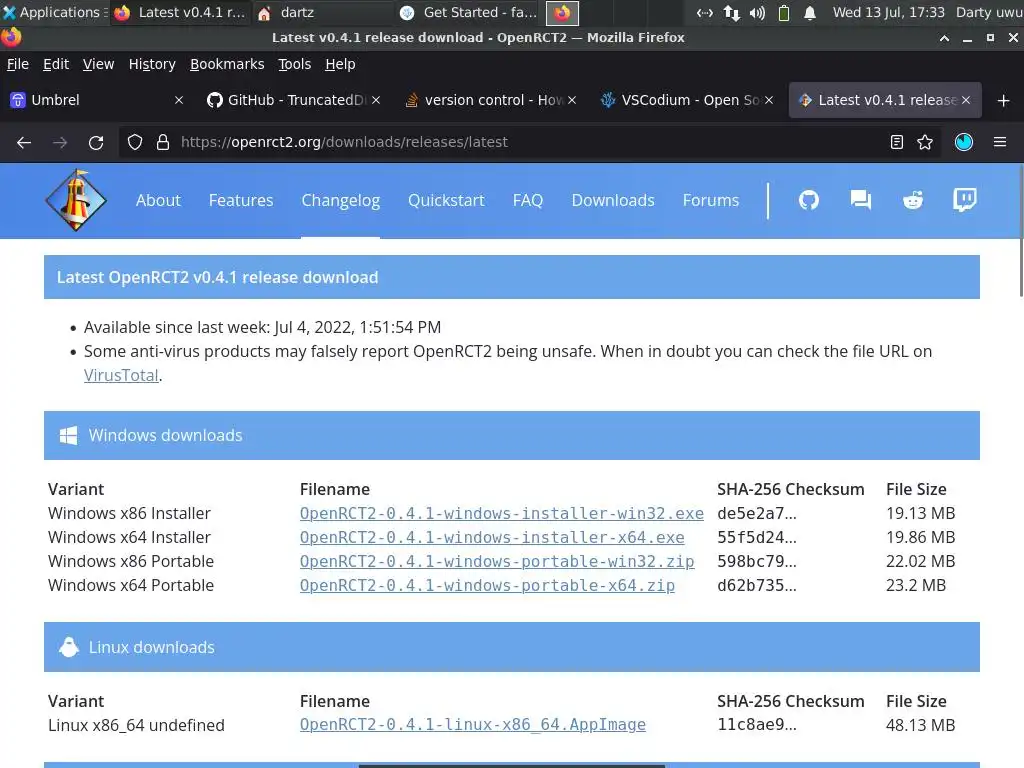
Task: Click the network up-down arrows panel icon
Action: click(x=731, y=12)
